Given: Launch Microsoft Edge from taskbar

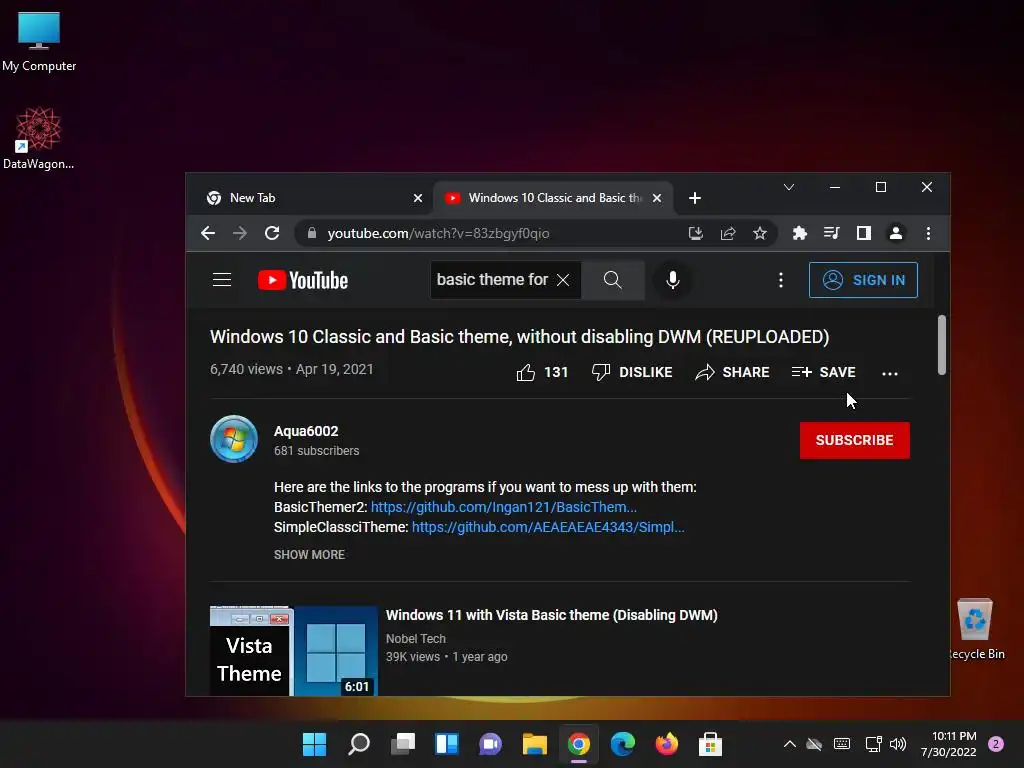Looking at the screenshot, I should coord(622,744).
